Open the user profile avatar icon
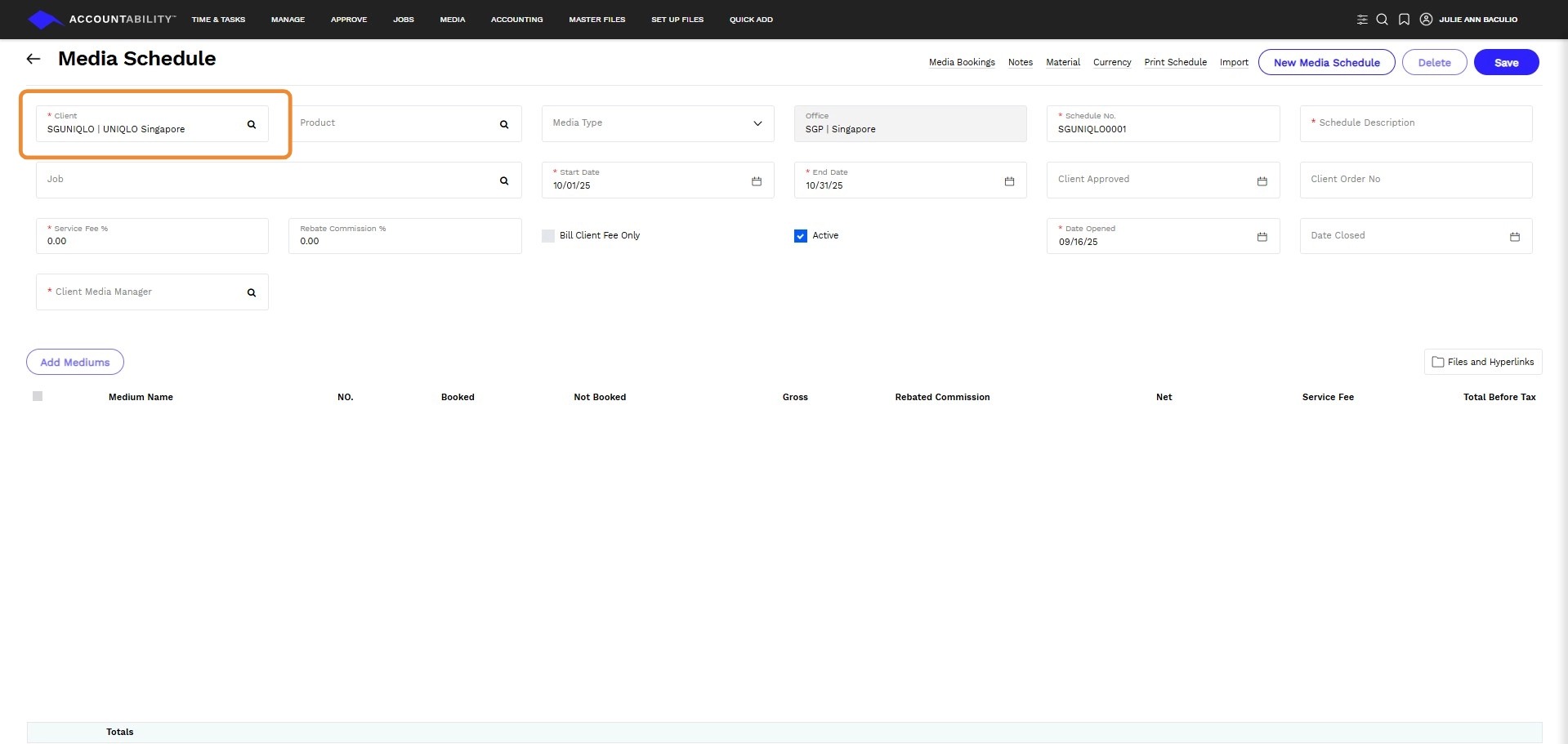This screenshot has width=1568, height=744. pos(1426,20)
